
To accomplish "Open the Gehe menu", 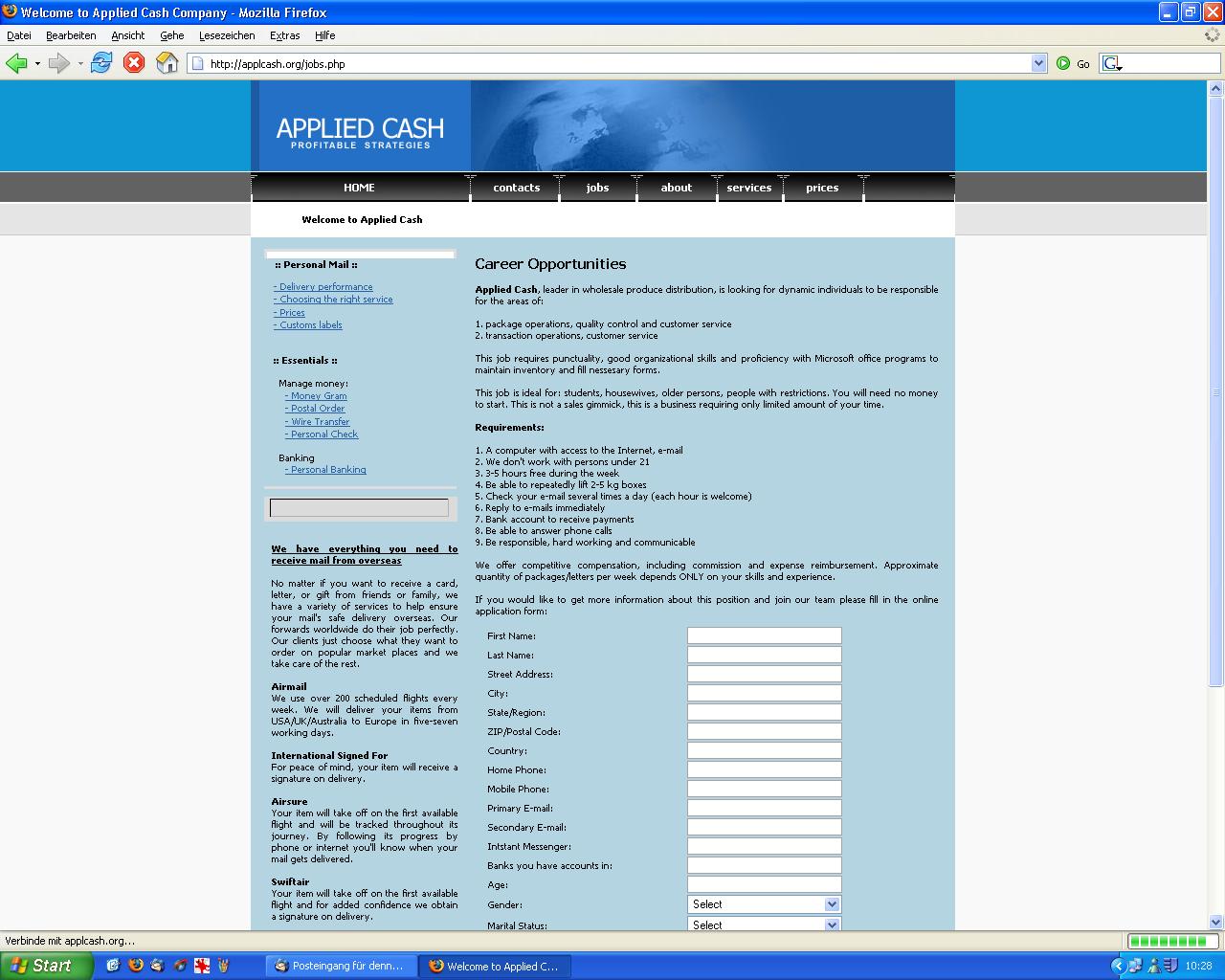I will pyautogui.click(x=172, y=35).
